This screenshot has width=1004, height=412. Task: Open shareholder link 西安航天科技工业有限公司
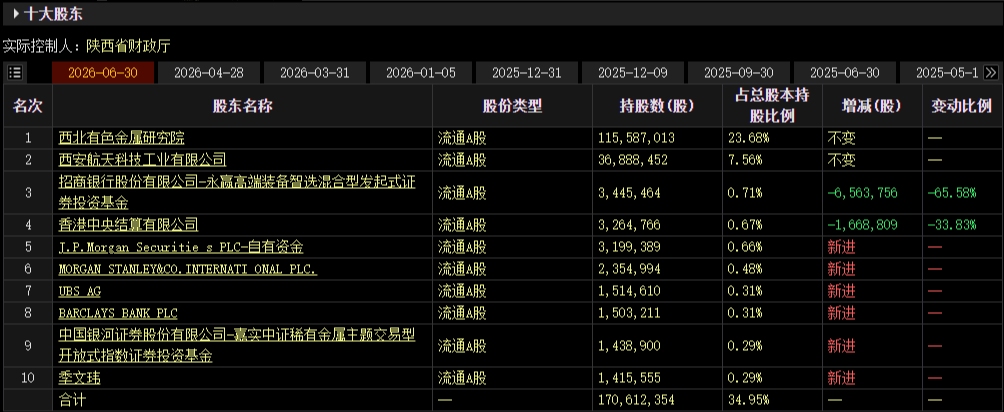click(x=142, y=160)
